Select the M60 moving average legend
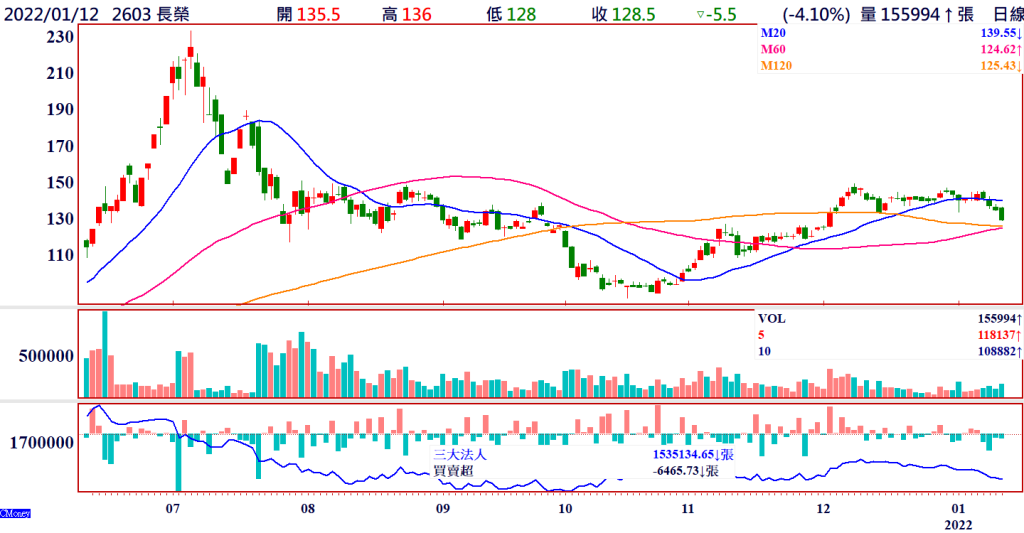 click(774, 49)
